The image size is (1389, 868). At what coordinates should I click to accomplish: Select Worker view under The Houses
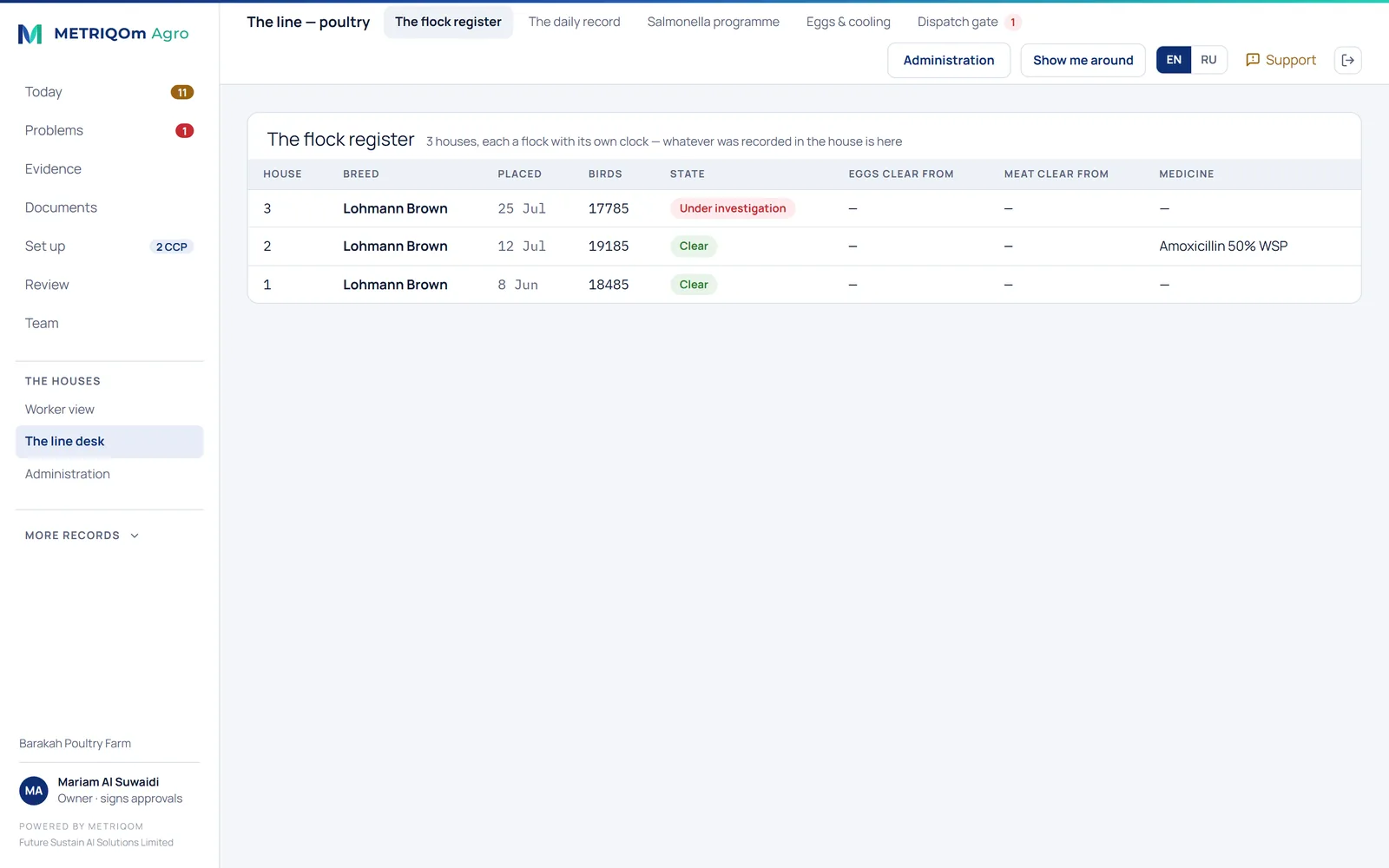(109, 410)
